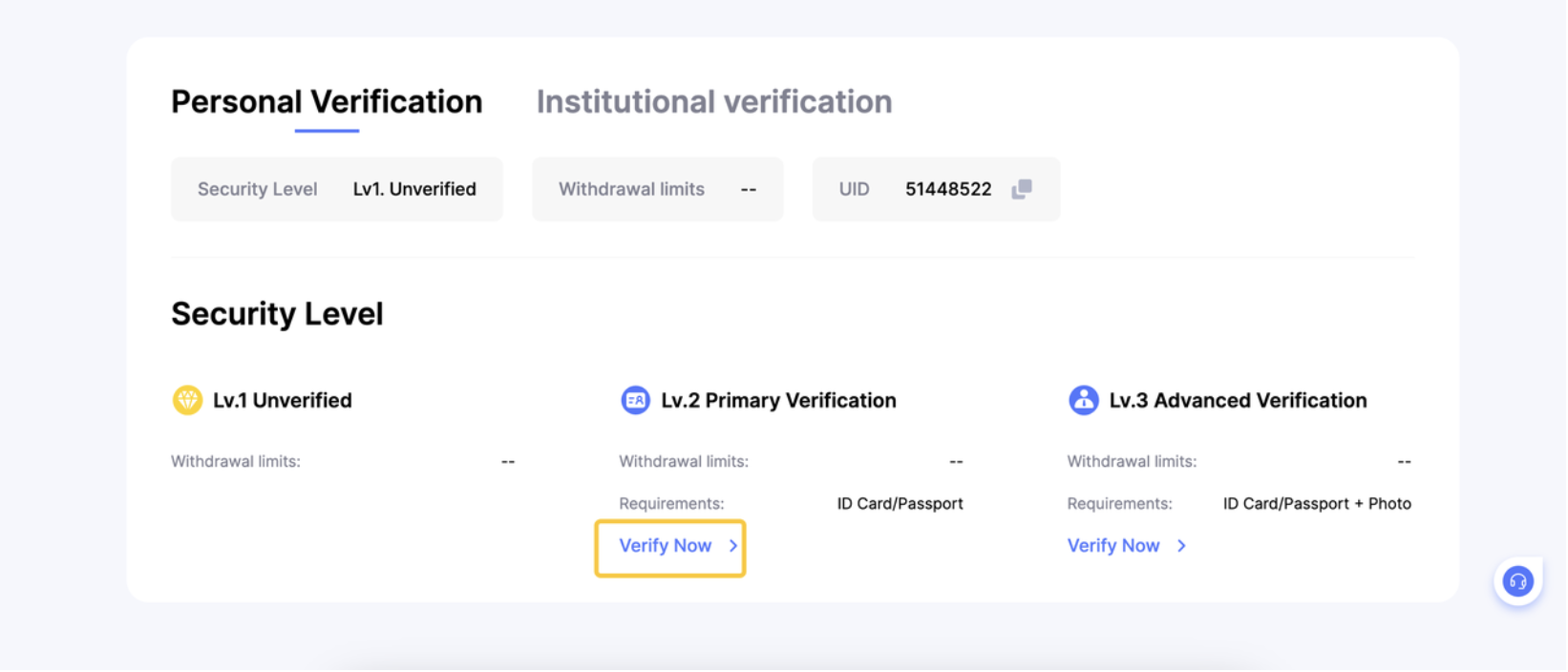Open the customer support headset chat icon

click(x=1517, y=580)
